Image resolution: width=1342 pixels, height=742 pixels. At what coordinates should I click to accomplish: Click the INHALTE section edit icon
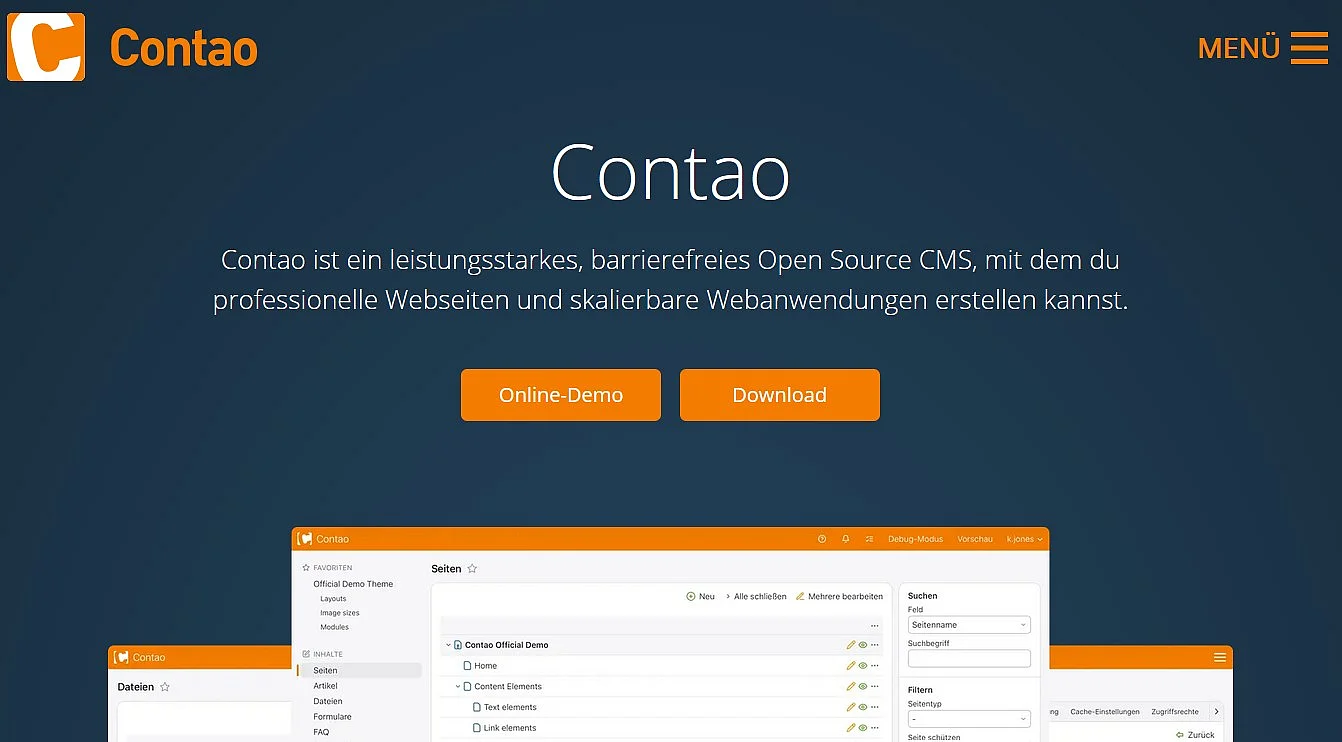306,654
